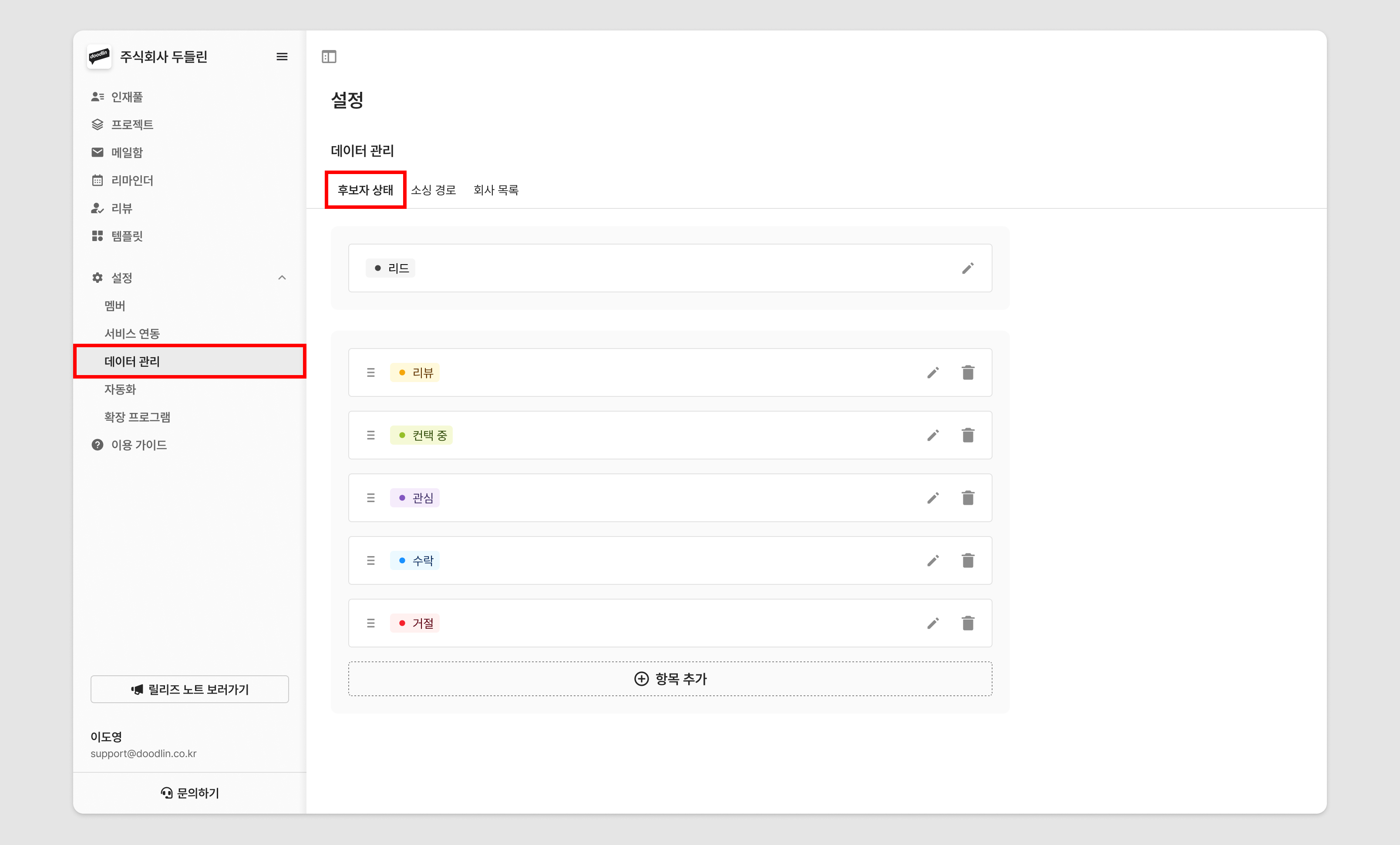Edit the 컨택 중 status with pencil icon
The width and height of the screenshot is (1400, 845).
932,435
